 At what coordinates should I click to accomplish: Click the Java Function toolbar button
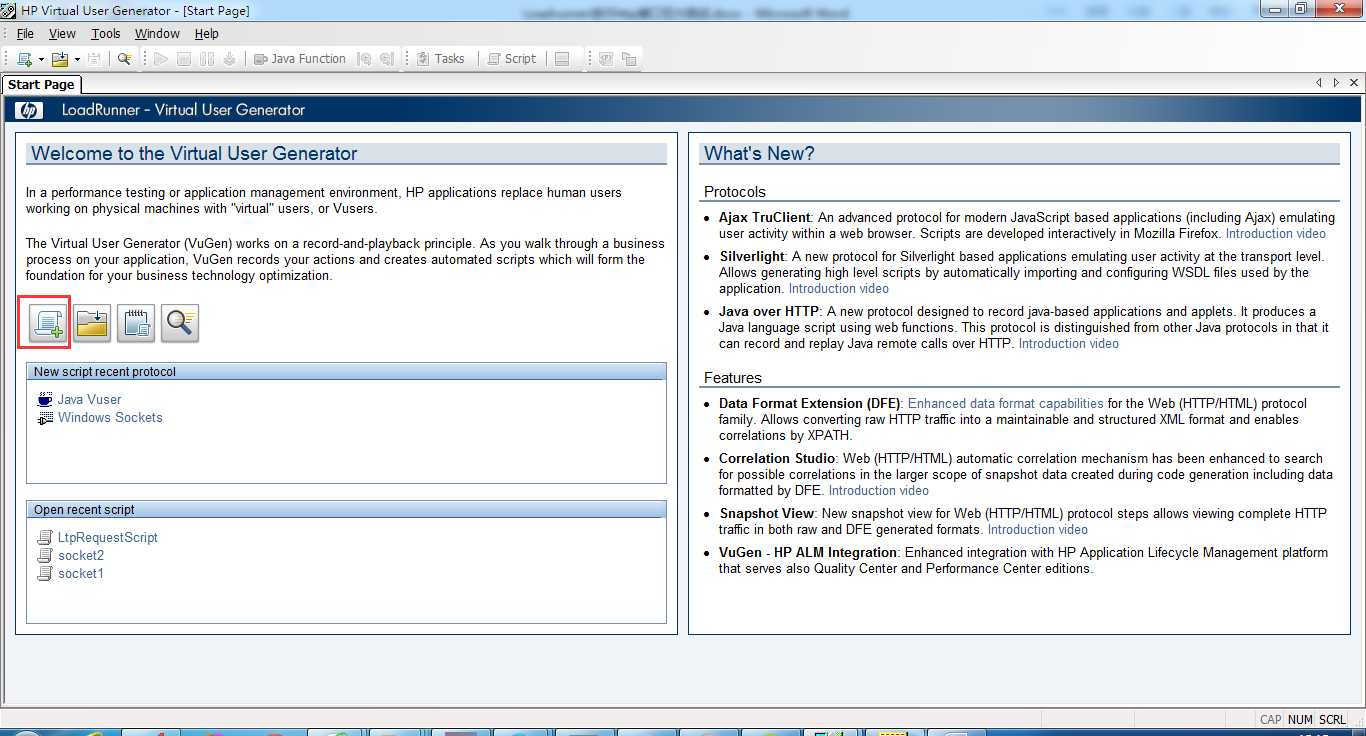pos(299,59)
